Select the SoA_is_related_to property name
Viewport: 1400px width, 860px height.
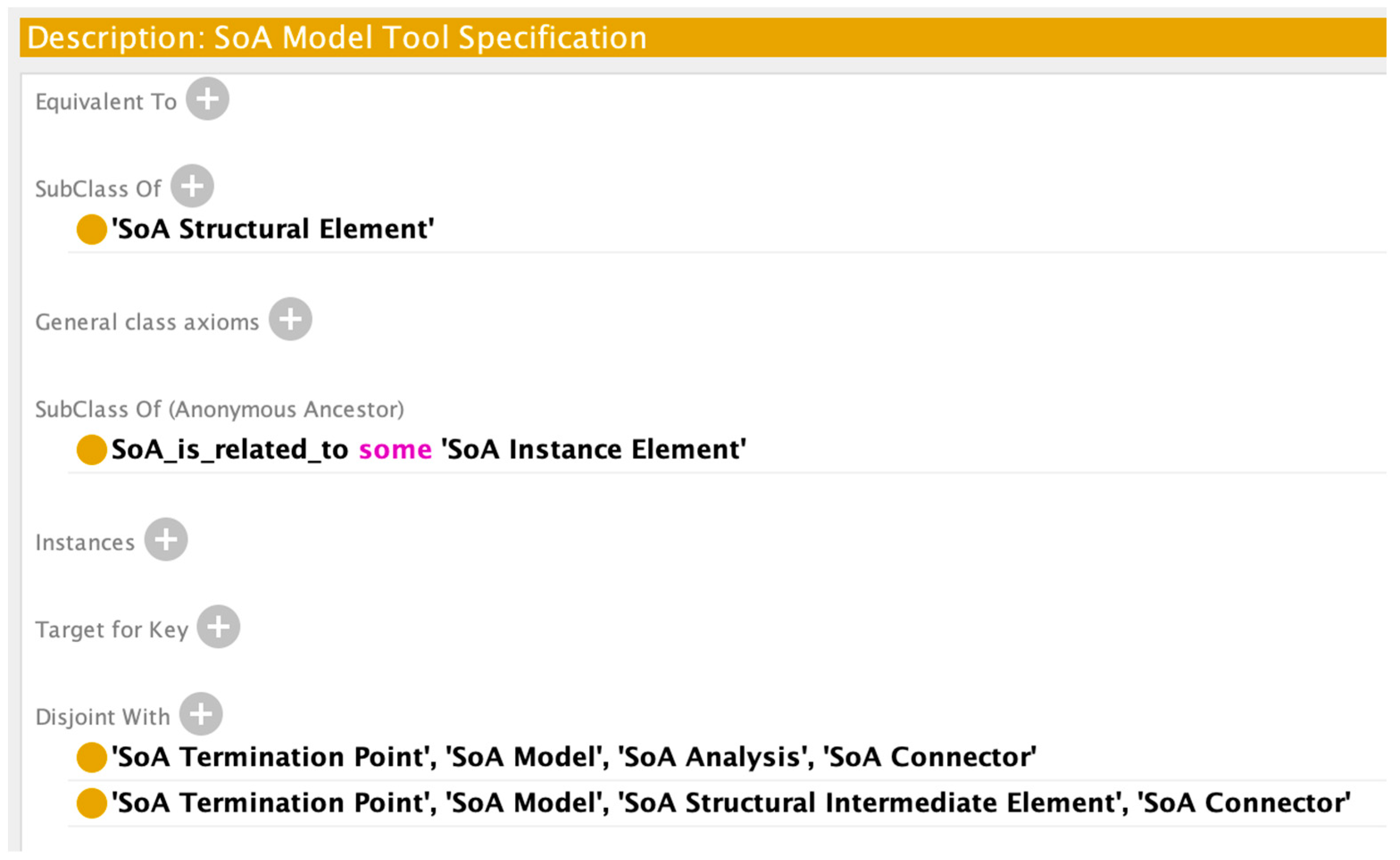click(x=229, y=449)
